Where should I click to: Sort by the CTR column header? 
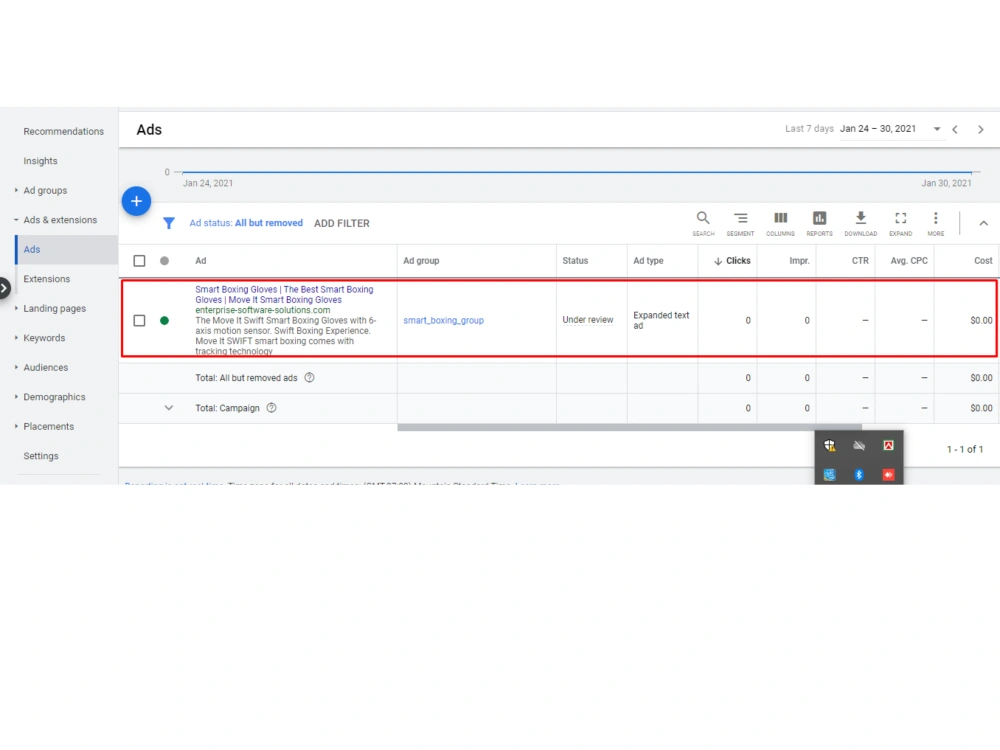pos(860,261)
